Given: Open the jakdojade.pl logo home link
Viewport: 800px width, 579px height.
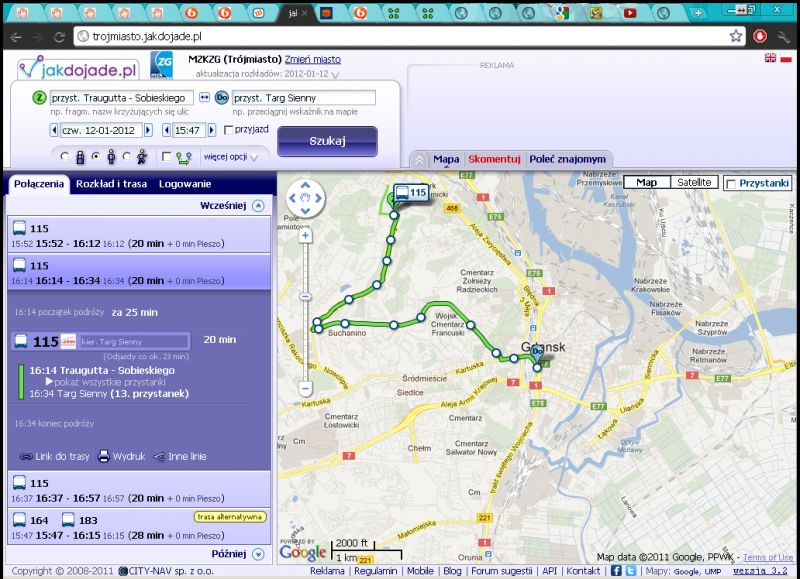Looking at the screenshot, I should (78, 68).
